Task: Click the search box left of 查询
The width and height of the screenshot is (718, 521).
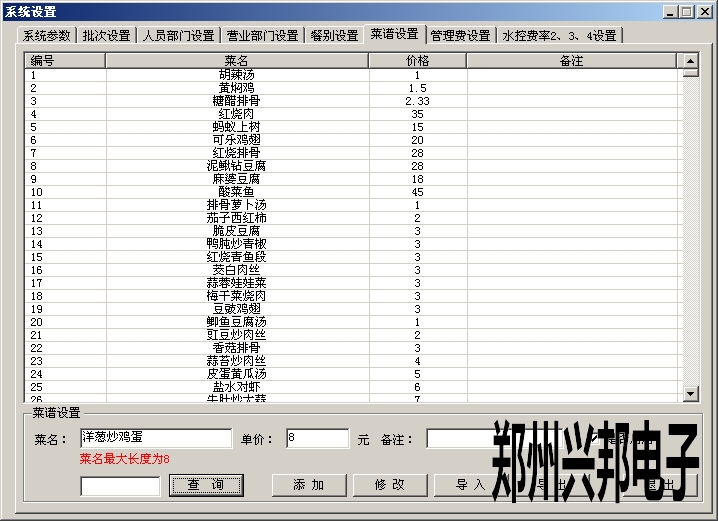Action: pos(120,486)
